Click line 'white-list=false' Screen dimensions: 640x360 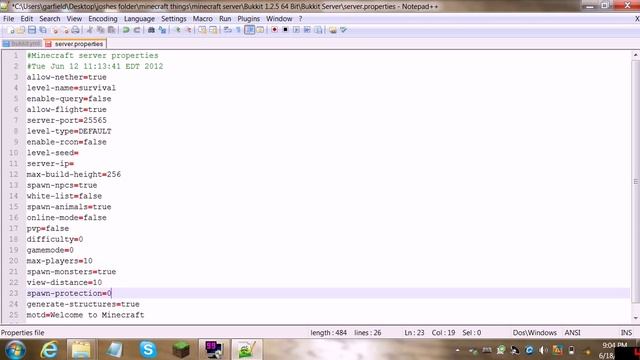[x=64, y=196]
